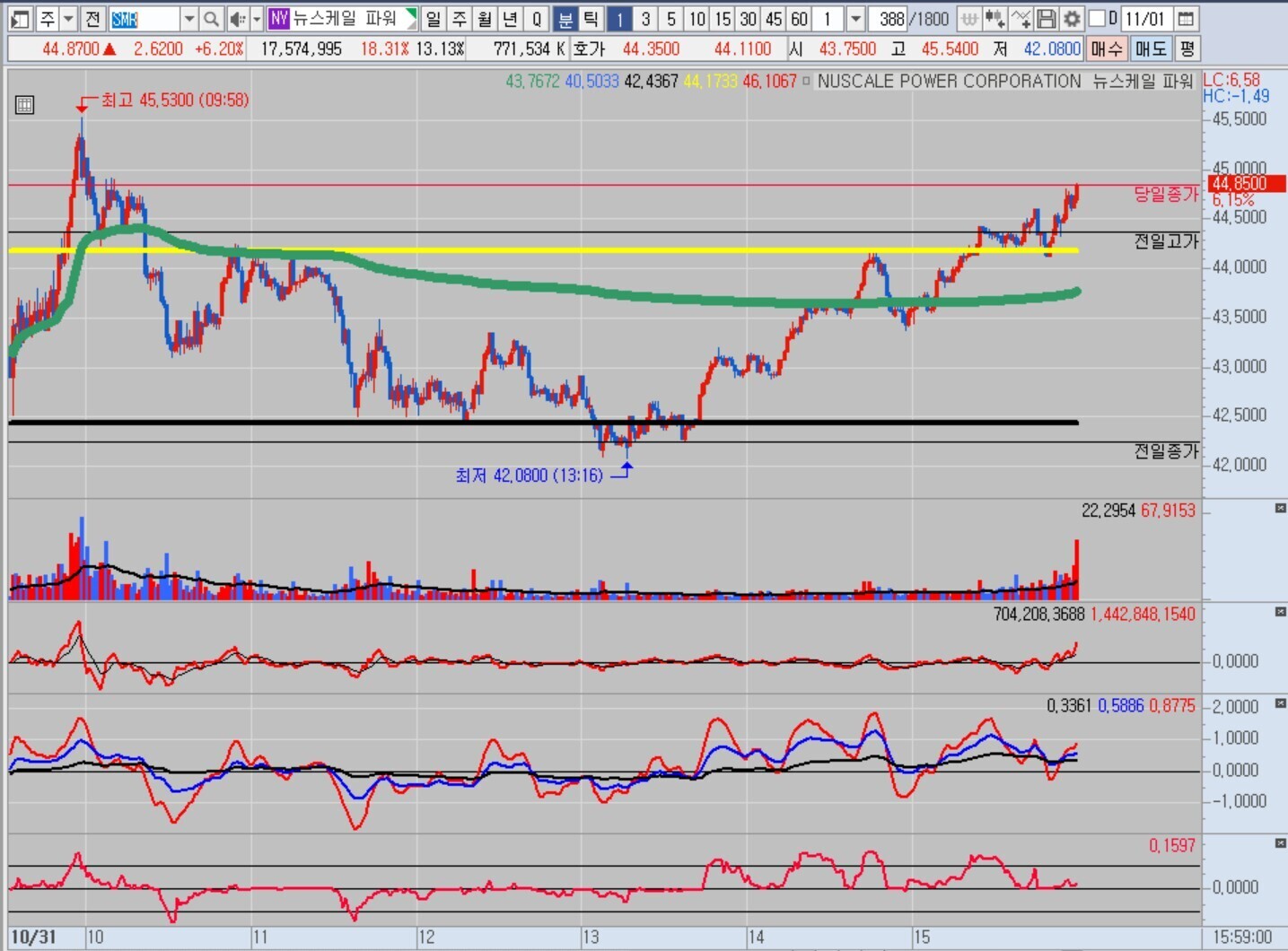Click the candlestick chart type icon
Viewport: 1288px width, 951px height.
click(994, 19)
